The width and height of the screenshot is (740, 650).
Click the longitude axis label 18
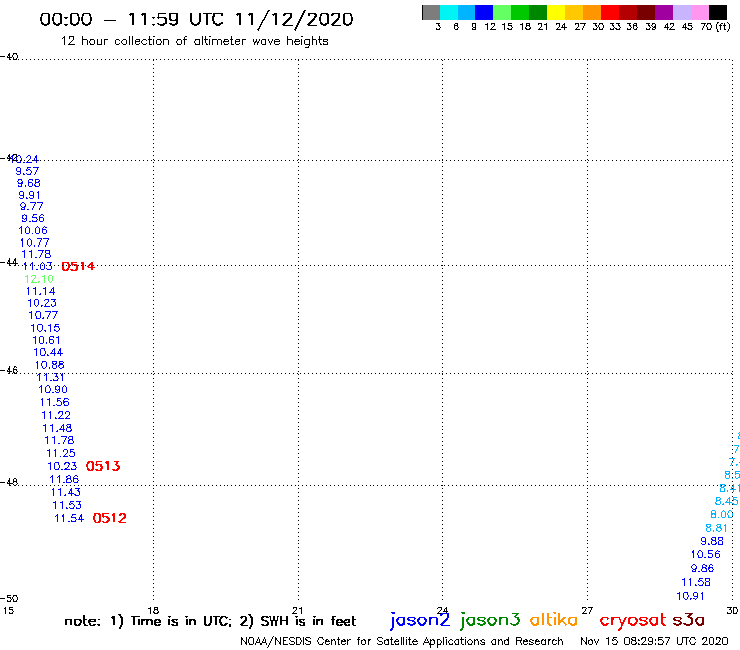(153, 610)
